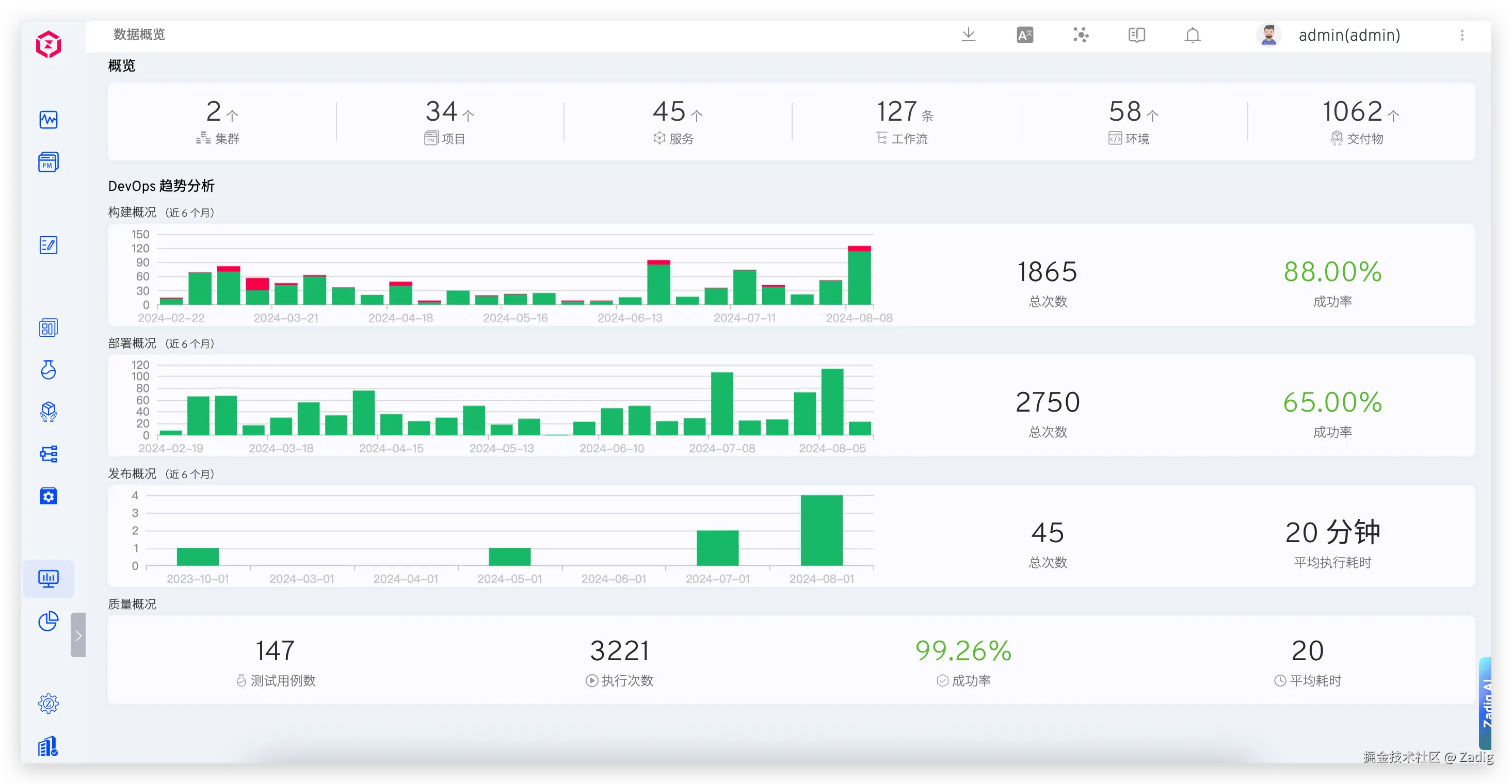Open the delivery box sidebar icon
Screen dimensions: 1512x784
[48, 412]
